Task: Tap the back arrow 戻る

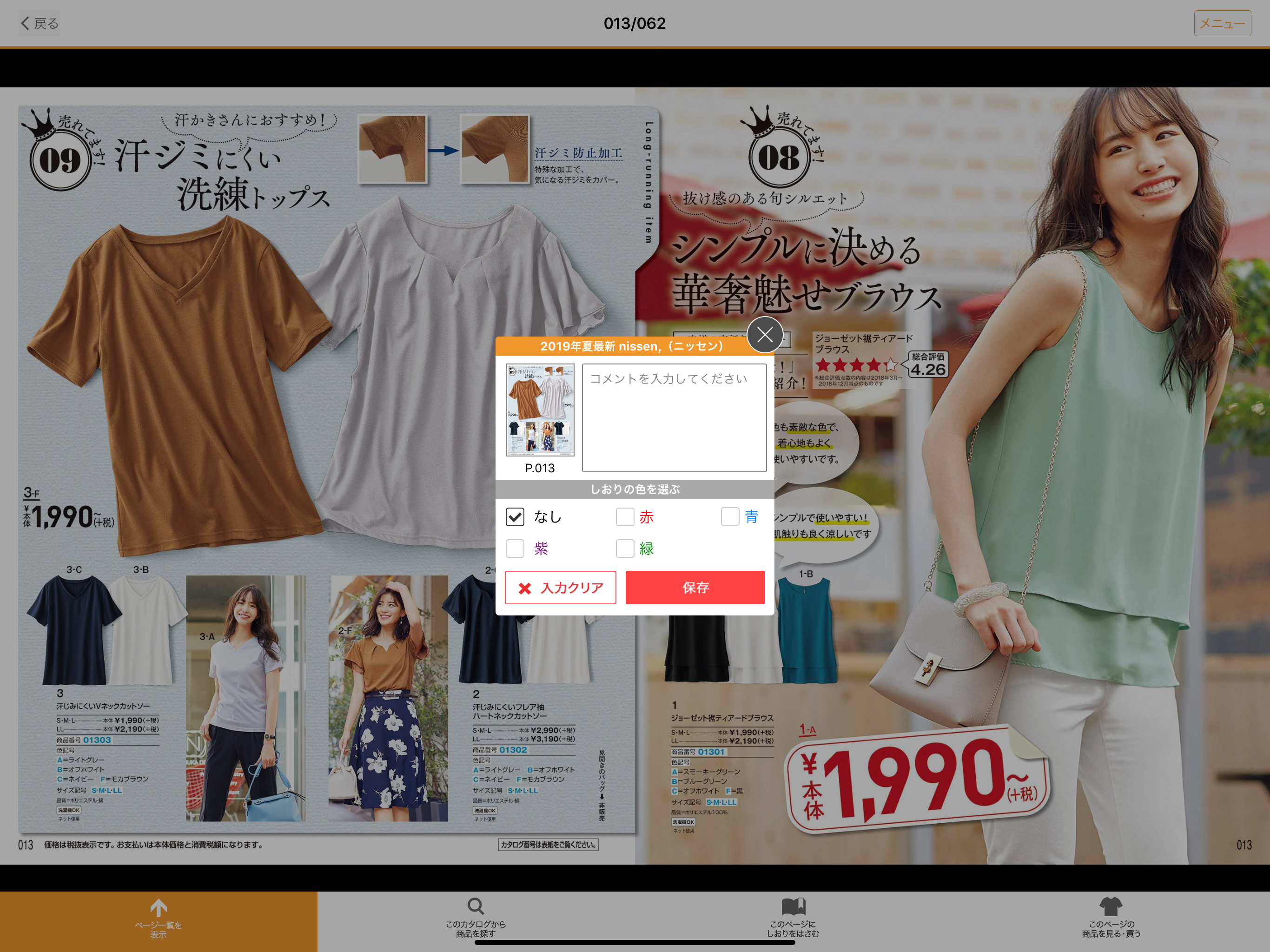Action: pyautogui.click(x=40, y=24)
